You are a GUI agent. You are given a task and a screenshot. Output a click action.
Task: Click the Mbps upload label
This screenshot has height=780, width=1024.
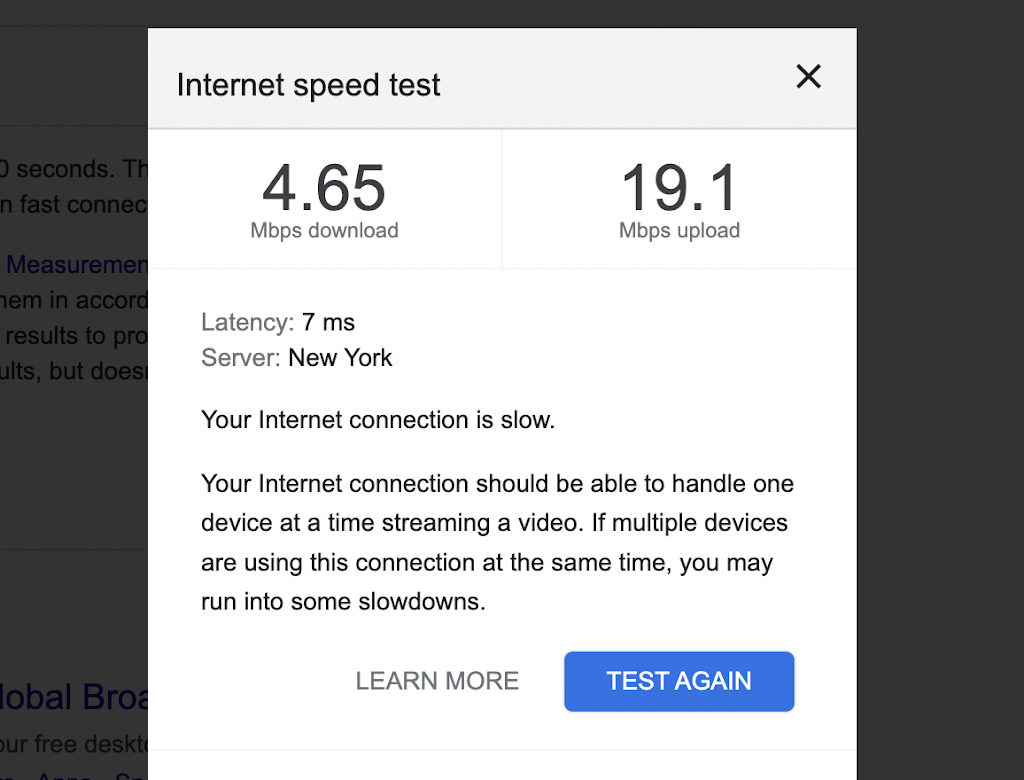tap(679, 231)
